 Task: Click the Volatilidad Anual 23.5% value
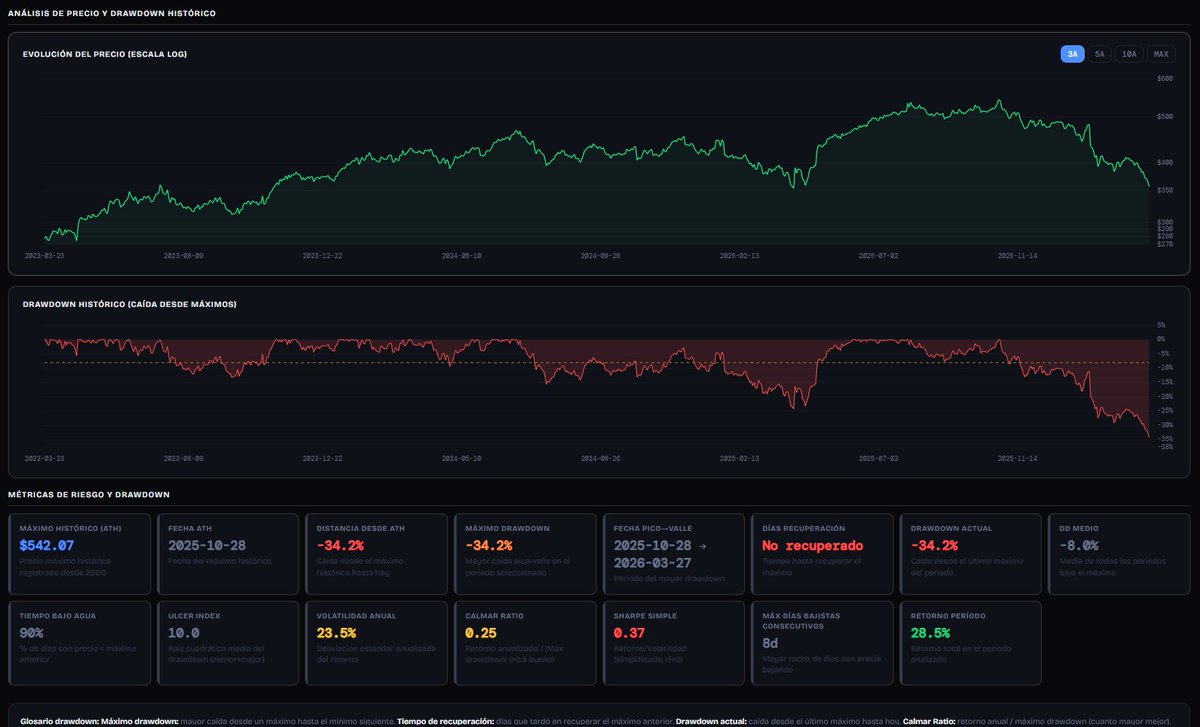tap(337, 633)
